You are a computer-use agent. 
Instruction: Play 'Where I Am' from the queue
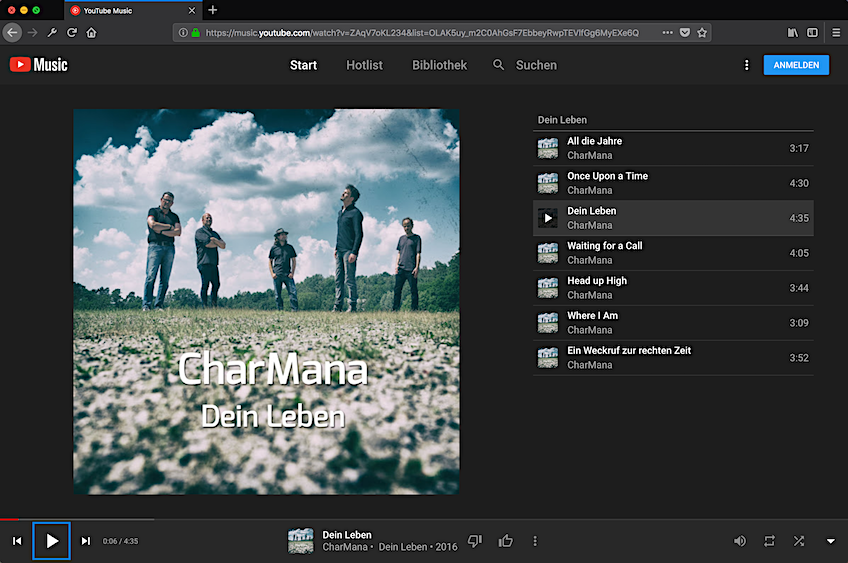point(673,323)
